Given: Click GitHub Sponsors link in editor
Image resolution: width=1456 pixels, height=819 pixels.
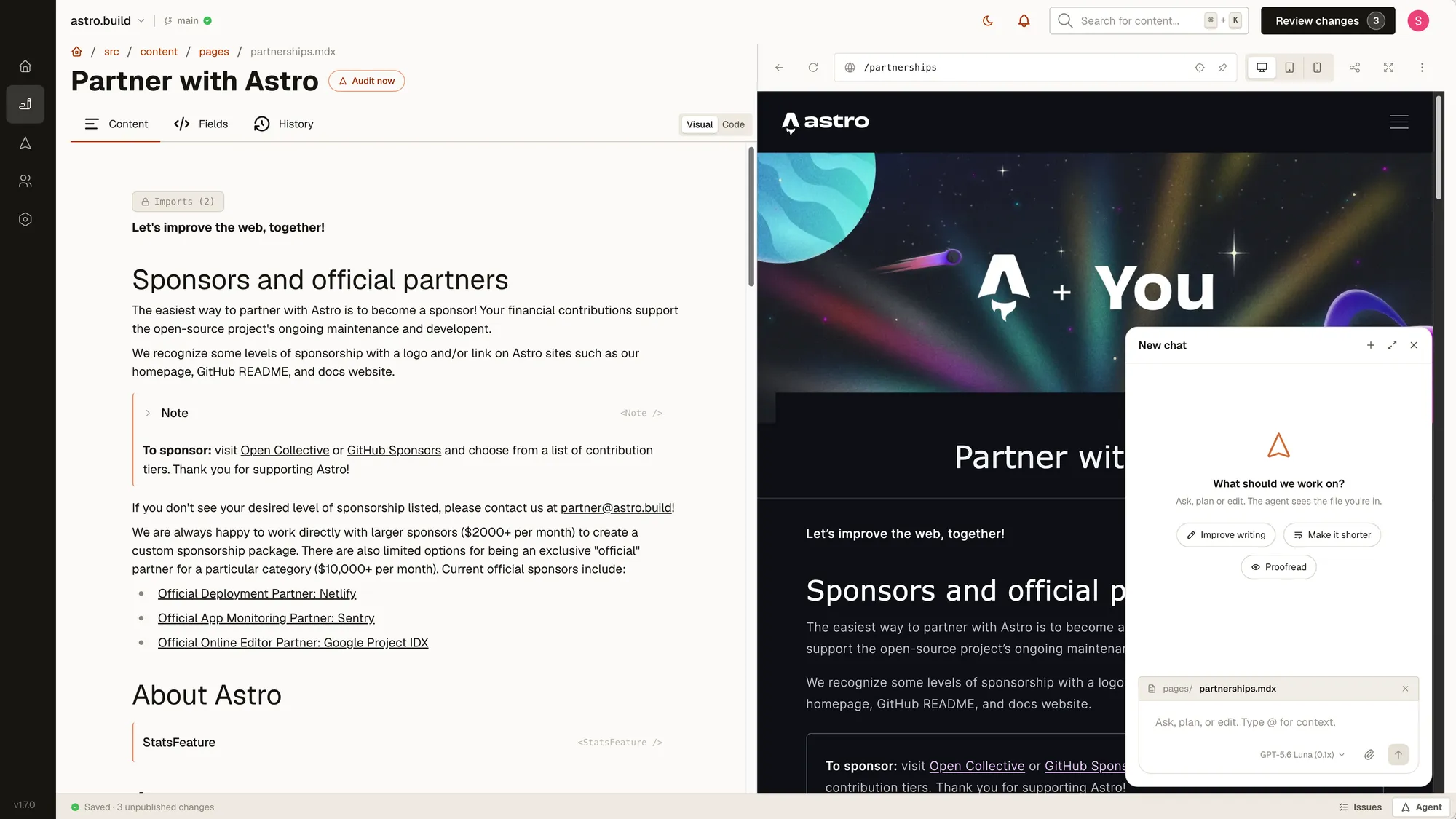Looking at the screenshot, I should coord(394,451).
